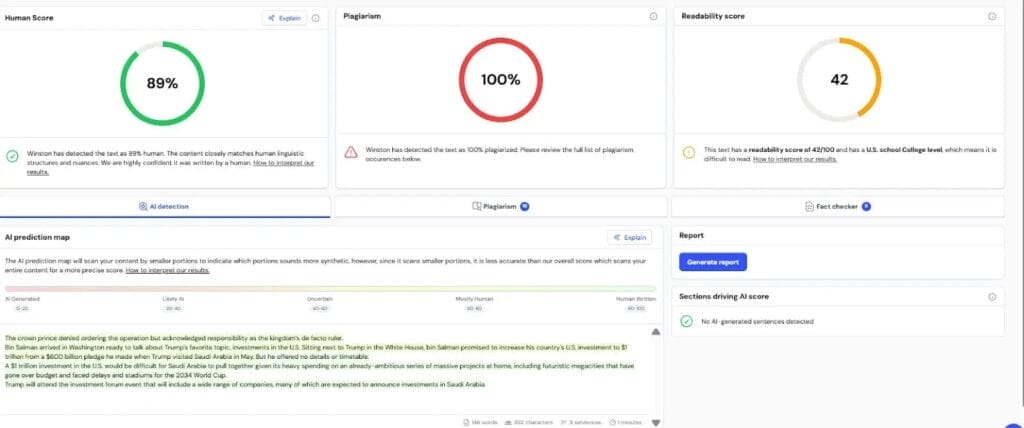
Task: Open the Fact checker tab
Action: pyautogui.click(x=837, y=206)
